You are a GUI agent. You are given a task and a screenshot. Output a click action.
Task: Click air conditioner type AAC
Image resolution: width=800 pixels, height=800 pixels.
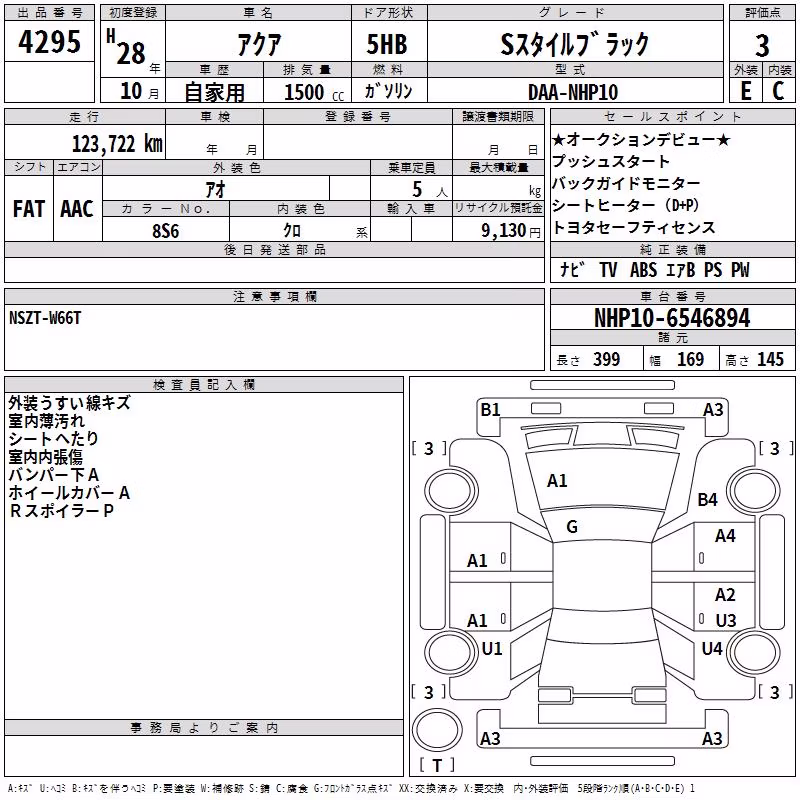click(x=77, y=209)
